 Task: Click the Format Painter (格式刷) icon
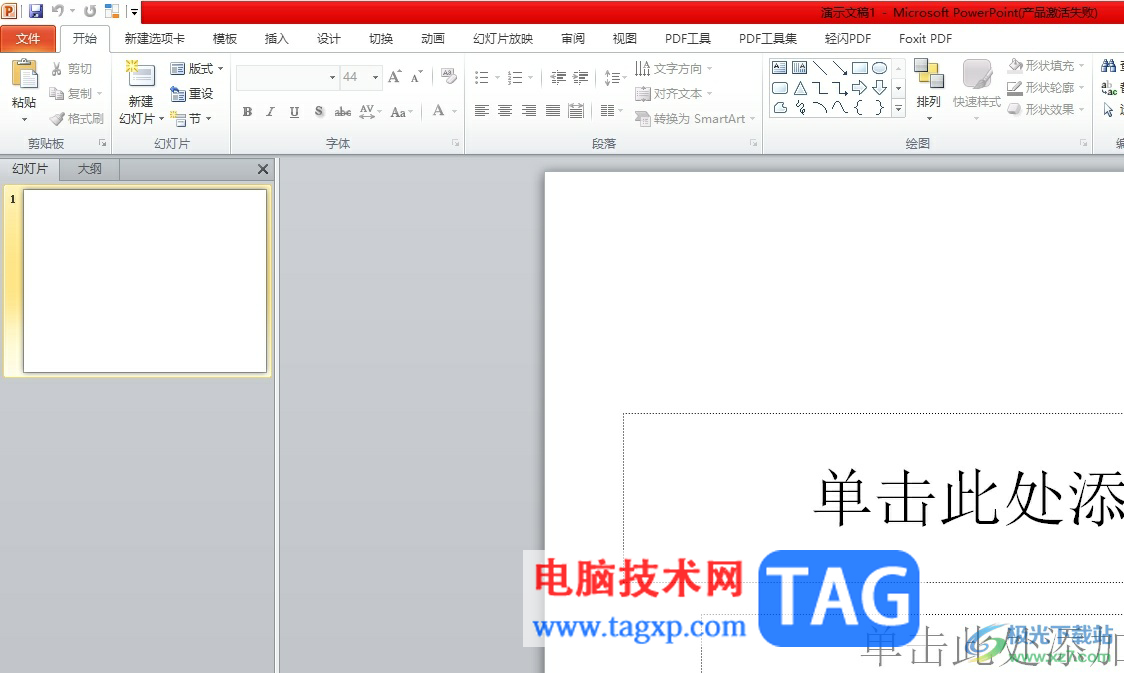(57, 119)
